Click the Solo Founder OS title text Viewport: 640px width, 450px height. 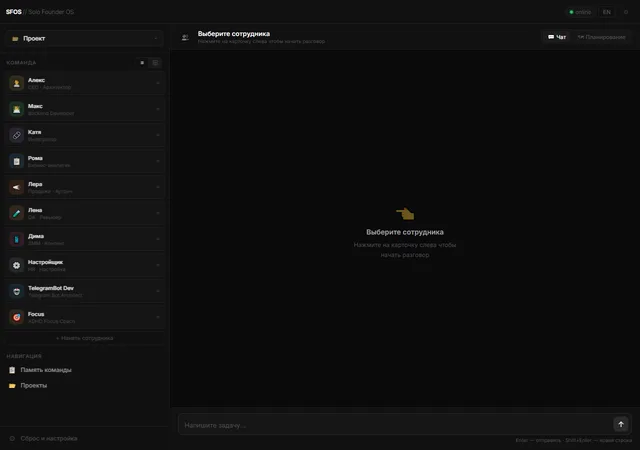point(51,12)
